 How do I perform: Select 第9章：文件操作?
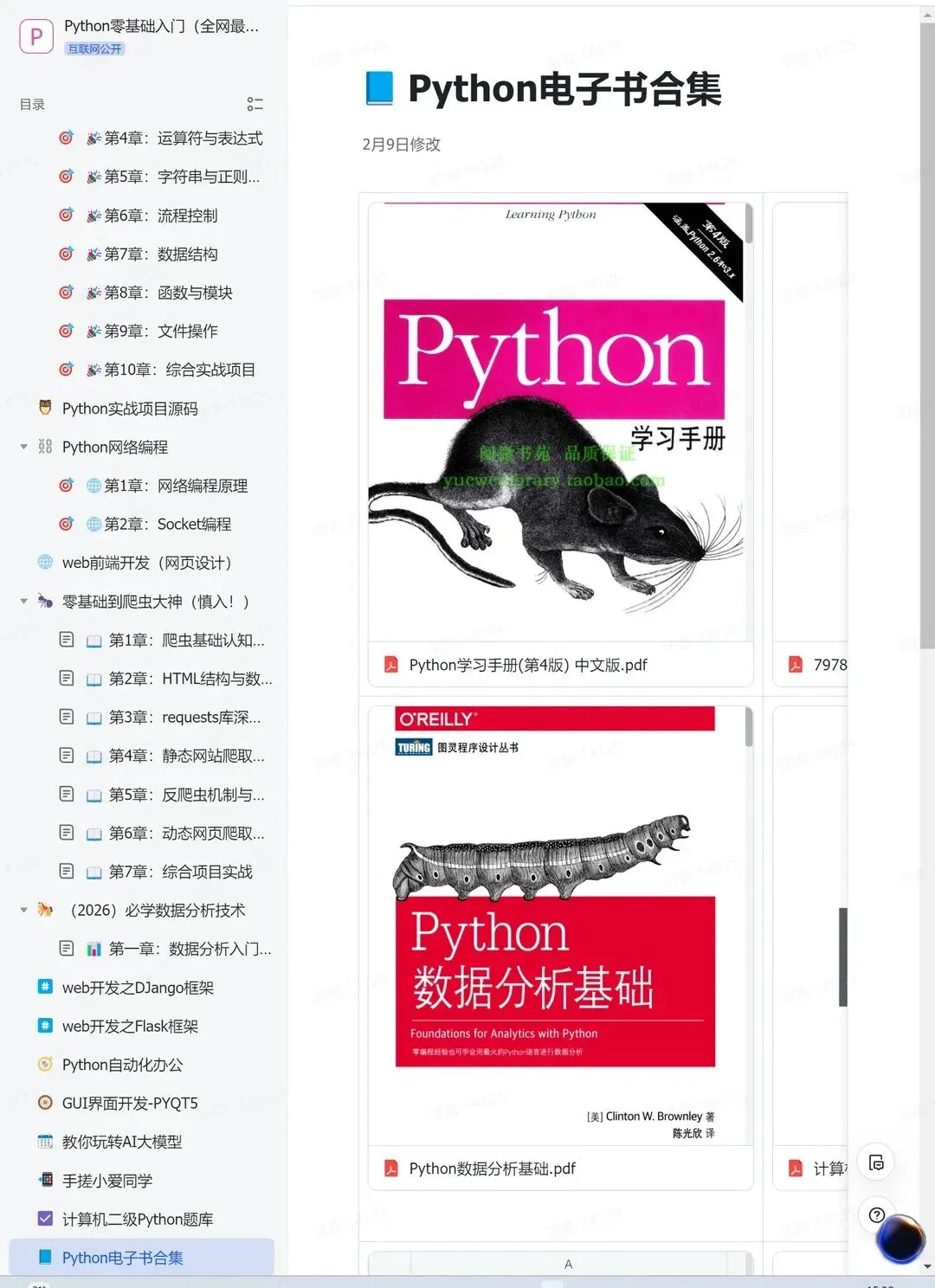click(161, 332)
